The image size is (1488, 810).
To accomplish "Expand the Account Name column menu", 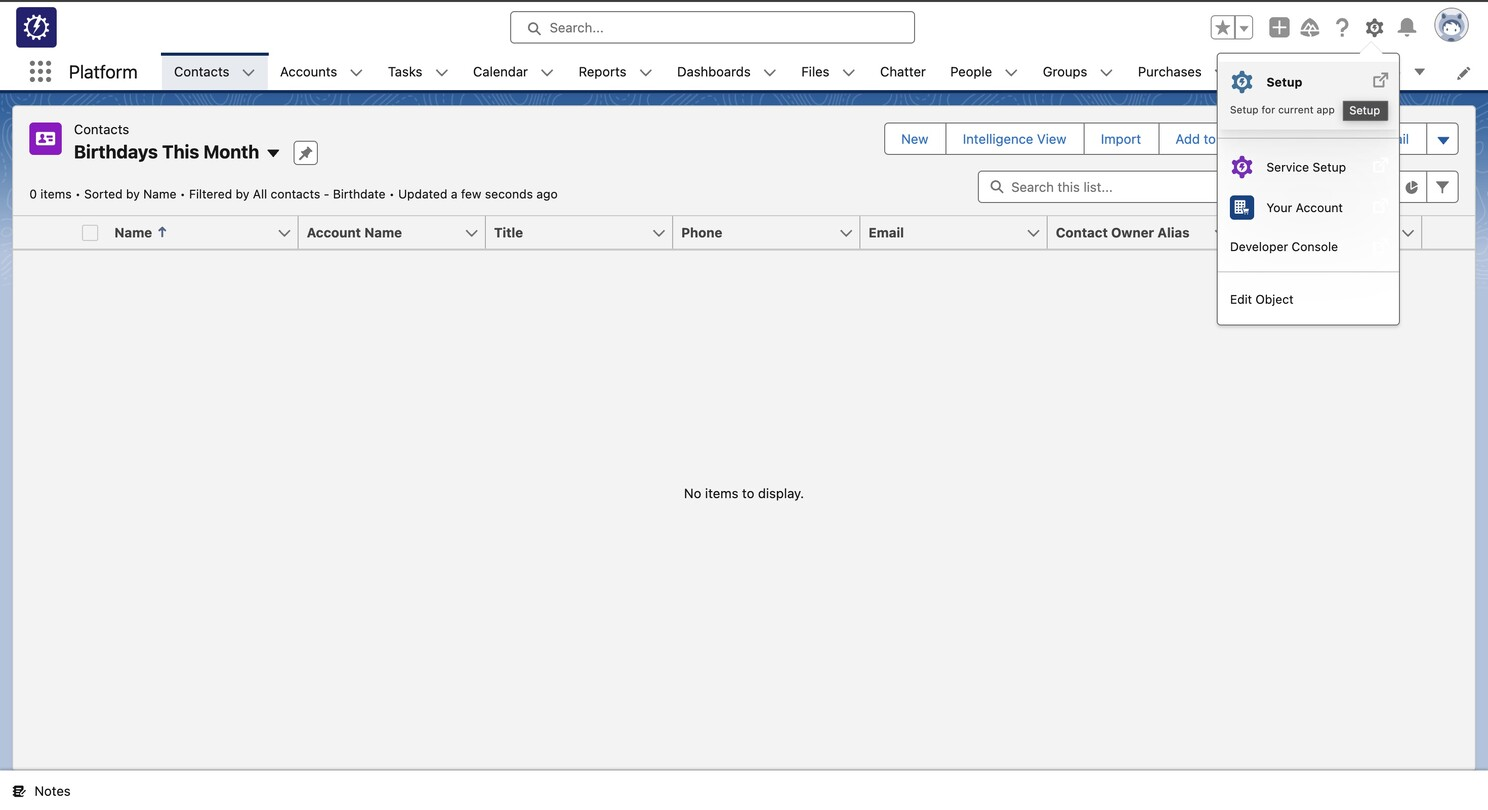I will (471, 233).
